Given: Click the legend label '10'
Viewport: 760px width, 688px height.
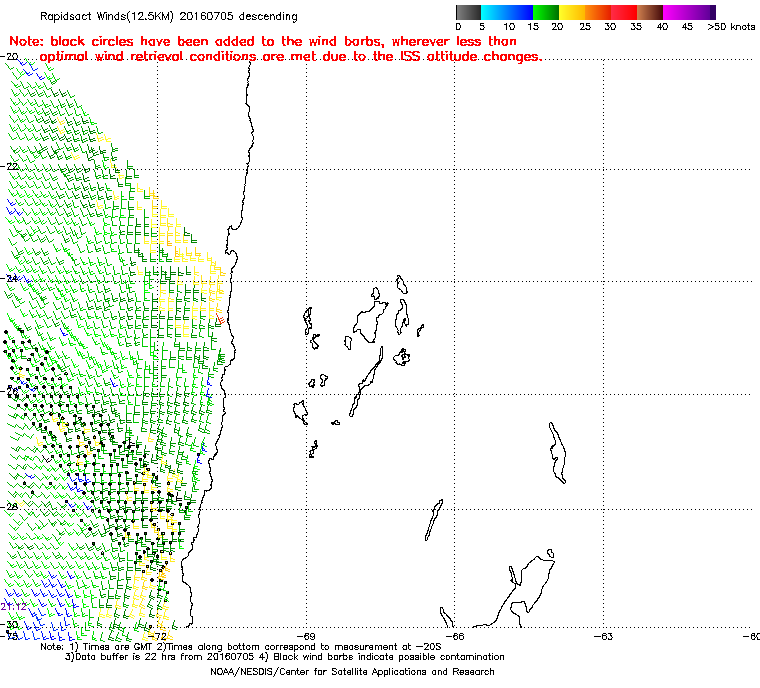Looking at the screenshot, I should [x=508, y=27].
